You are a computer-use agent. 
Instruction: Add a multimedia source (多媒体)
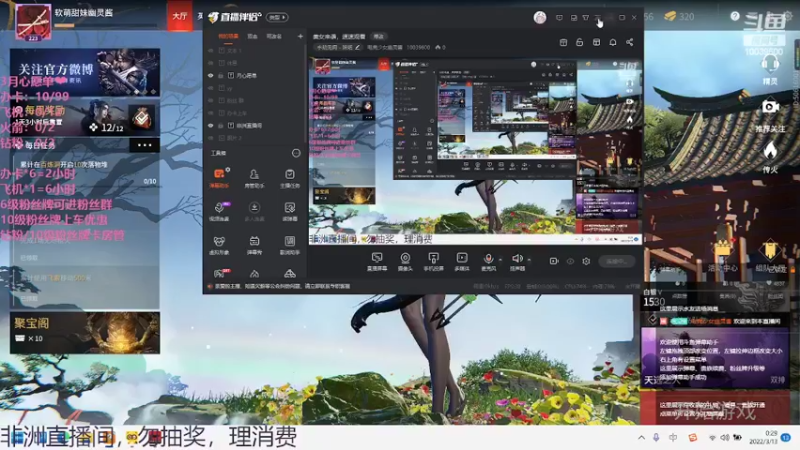click(x=462, y=261)
